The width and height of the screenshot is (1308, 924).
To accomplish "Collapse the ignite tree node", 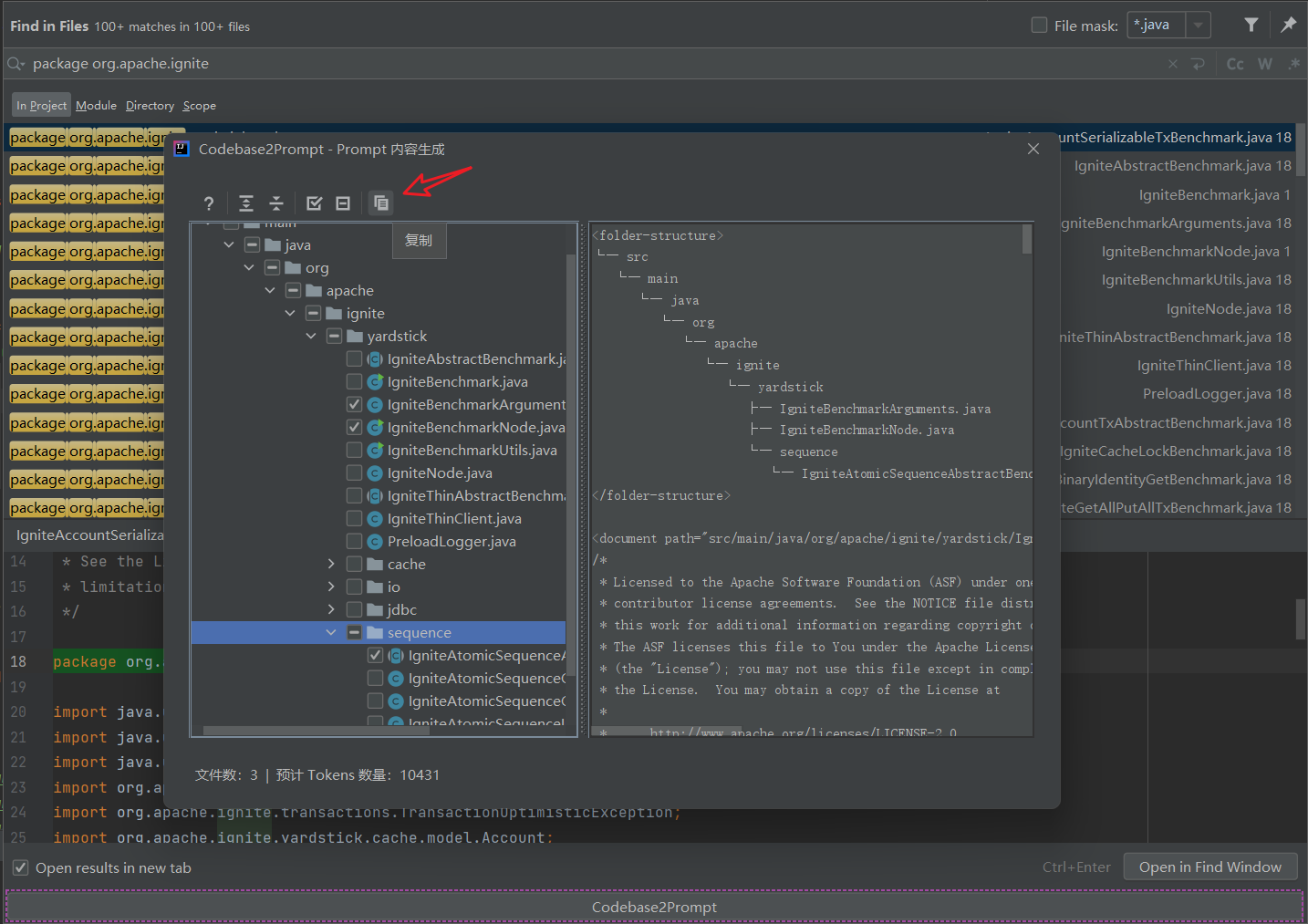I will 290,313.
